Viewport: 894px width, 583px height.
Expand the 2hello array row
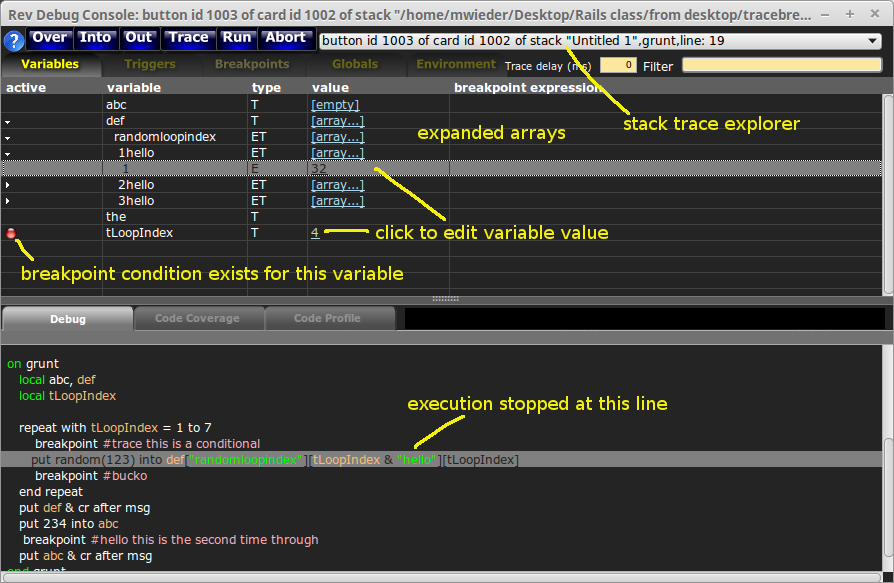point(8,184)
